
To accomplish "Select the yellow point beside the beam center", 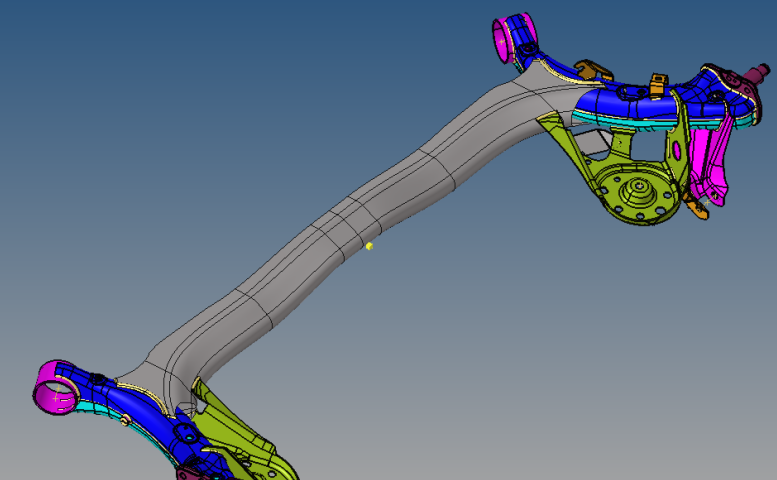I will click(369, 245).
